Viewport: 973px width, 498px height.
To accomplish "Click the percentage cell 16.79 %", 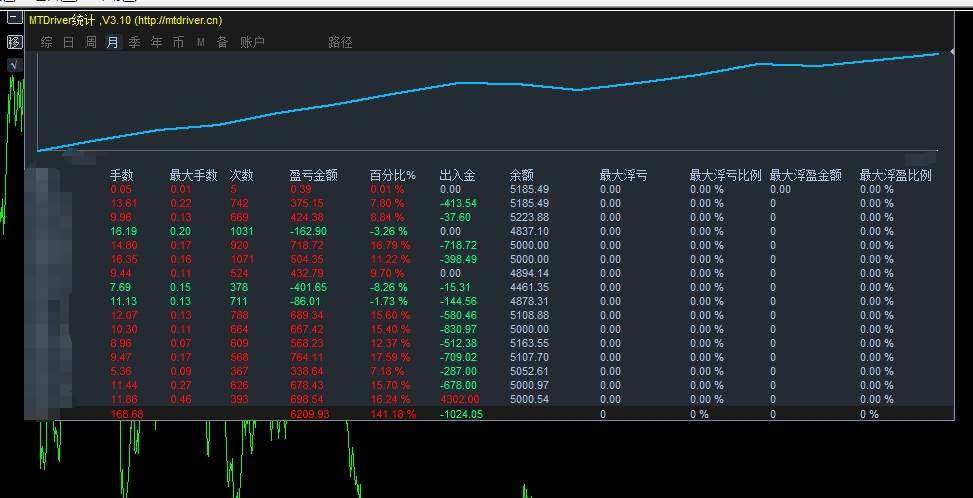I will 390,245.
